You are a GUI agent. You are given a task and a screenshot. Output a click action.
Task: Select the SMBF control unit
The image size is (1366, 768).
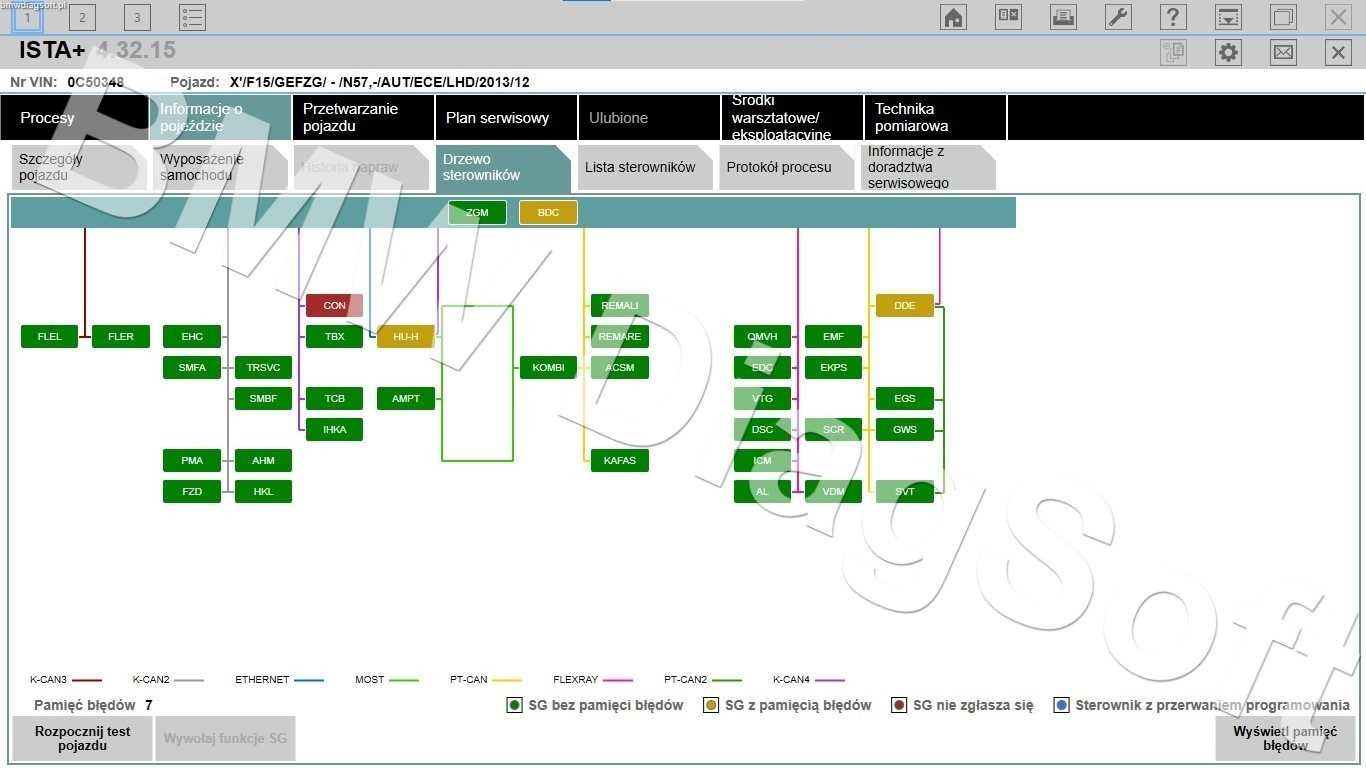click(x=263, y=398)
